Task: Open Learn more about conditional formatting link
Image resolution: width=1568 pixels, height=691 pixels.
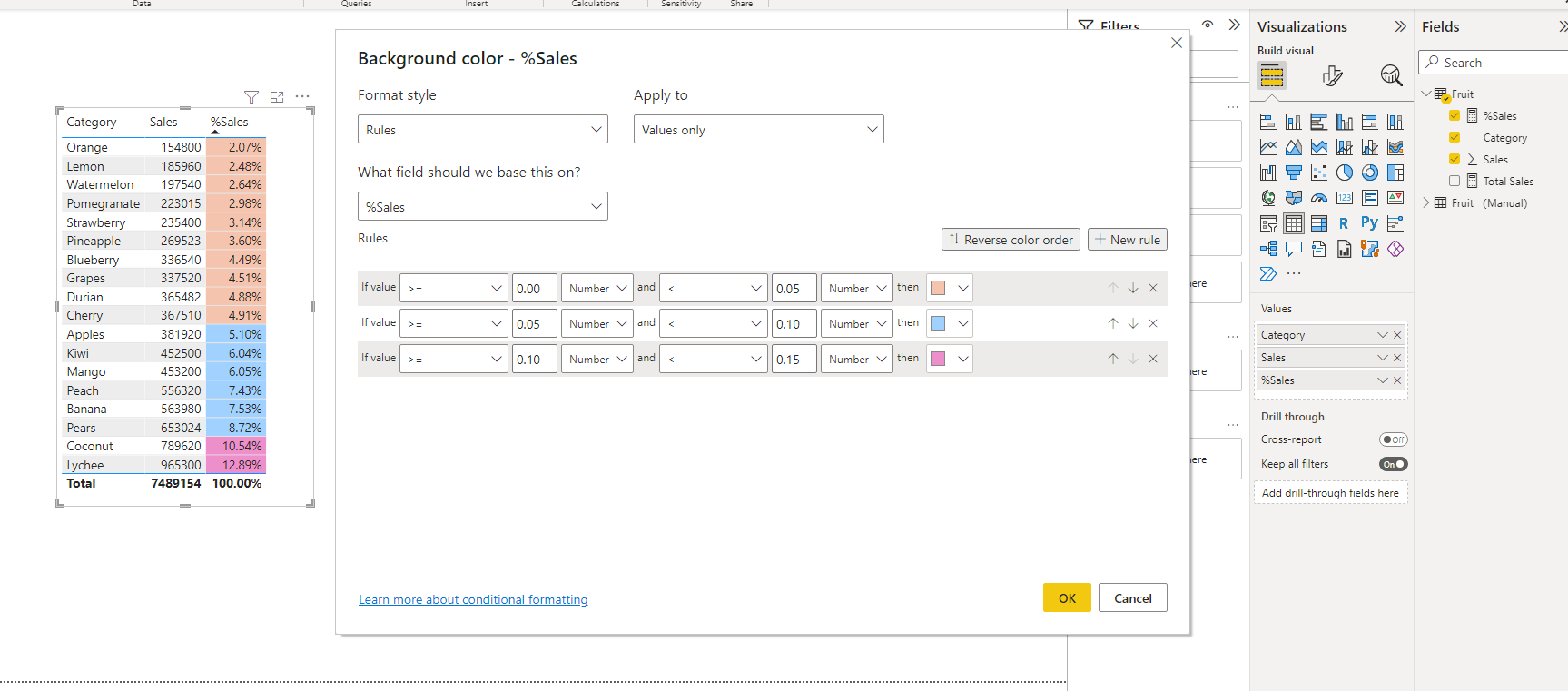Action: pyautogui.click(x=473, y=599)
